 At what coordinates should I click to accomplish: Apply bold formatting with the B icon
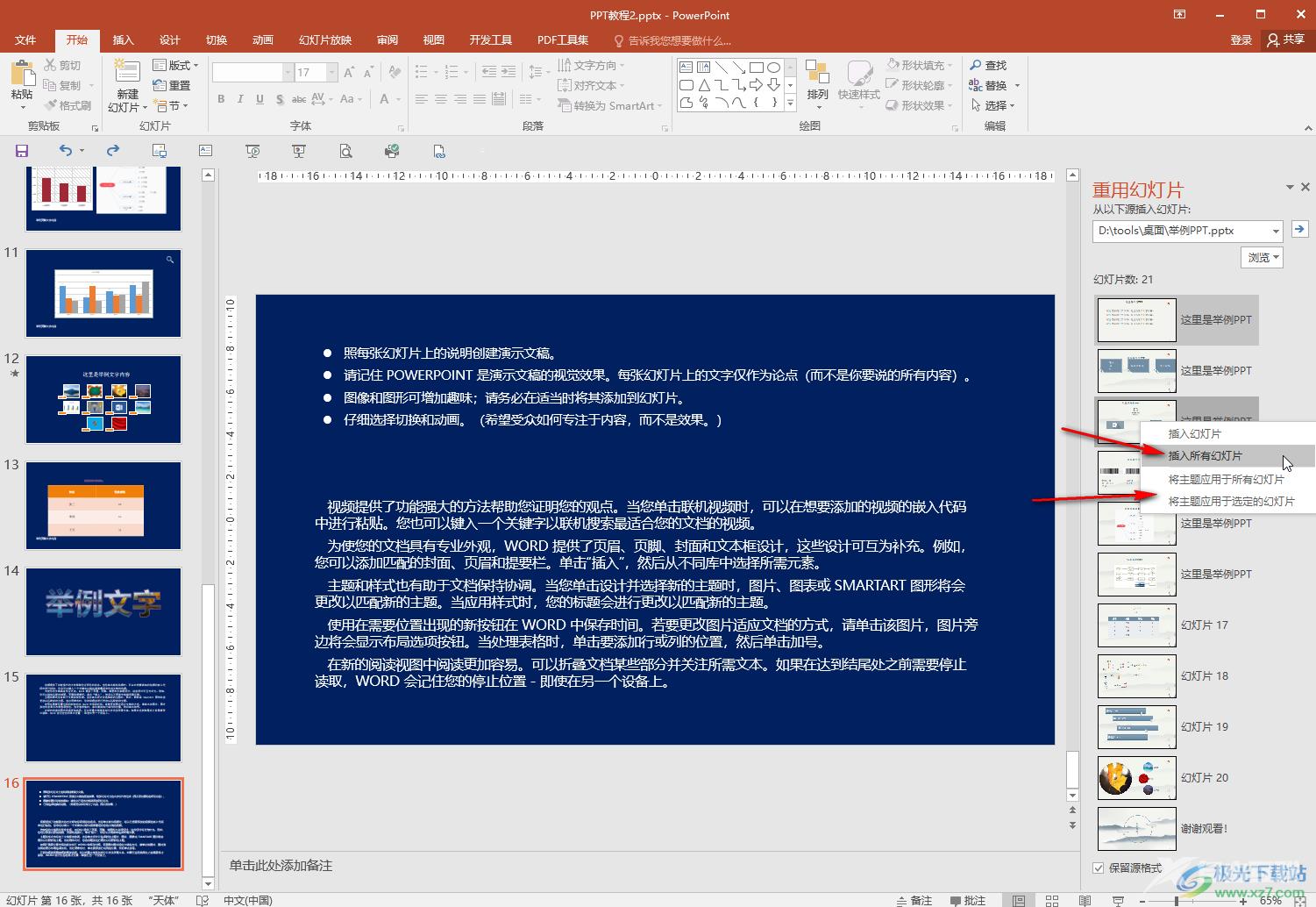click(x=221, y=99)
